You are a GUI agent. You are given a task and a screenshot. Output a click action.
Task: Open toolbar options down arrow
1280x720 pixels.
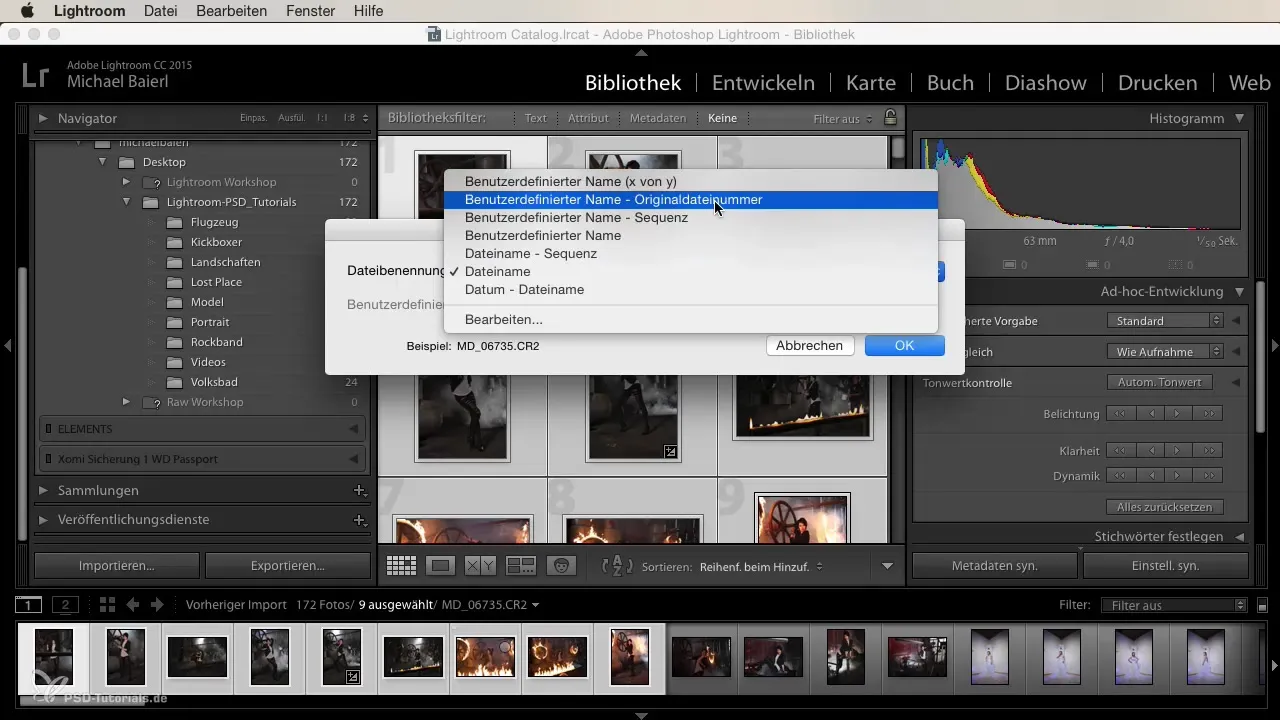tap(887, 566)
